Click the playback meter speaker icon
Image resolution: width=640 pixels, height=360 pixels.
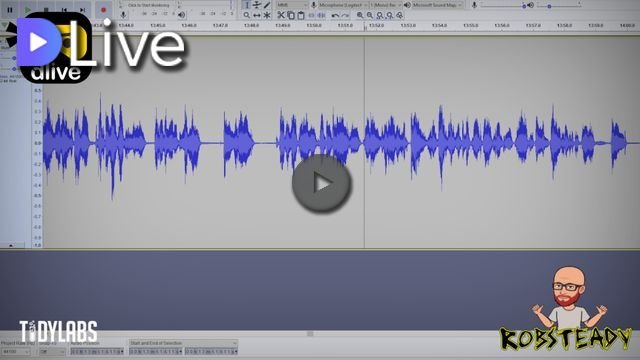coord(182,15)
